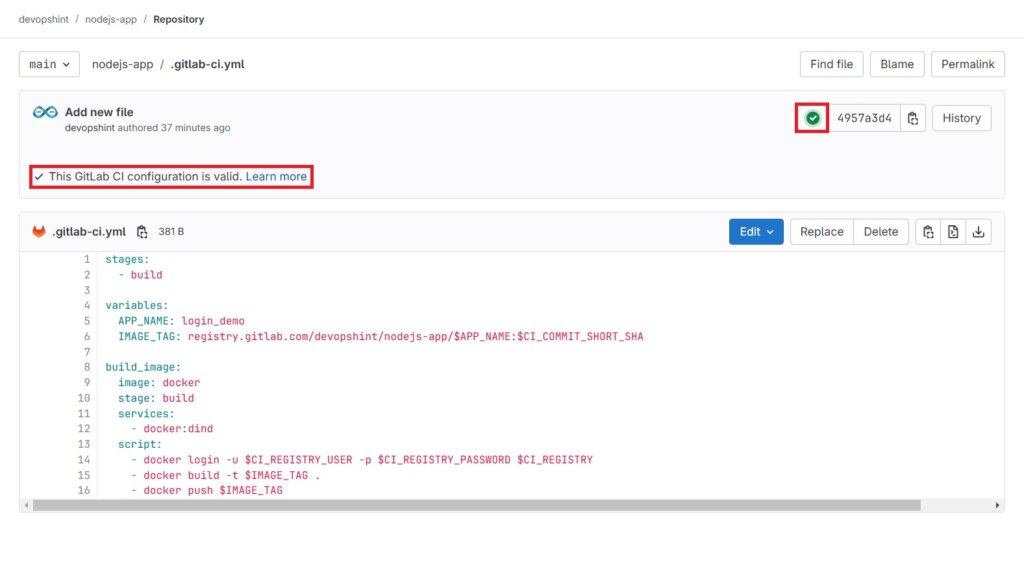Click the '- docker:dind' service line
The width and height of the screenshot is (1024, 588).
click(172, 429)
